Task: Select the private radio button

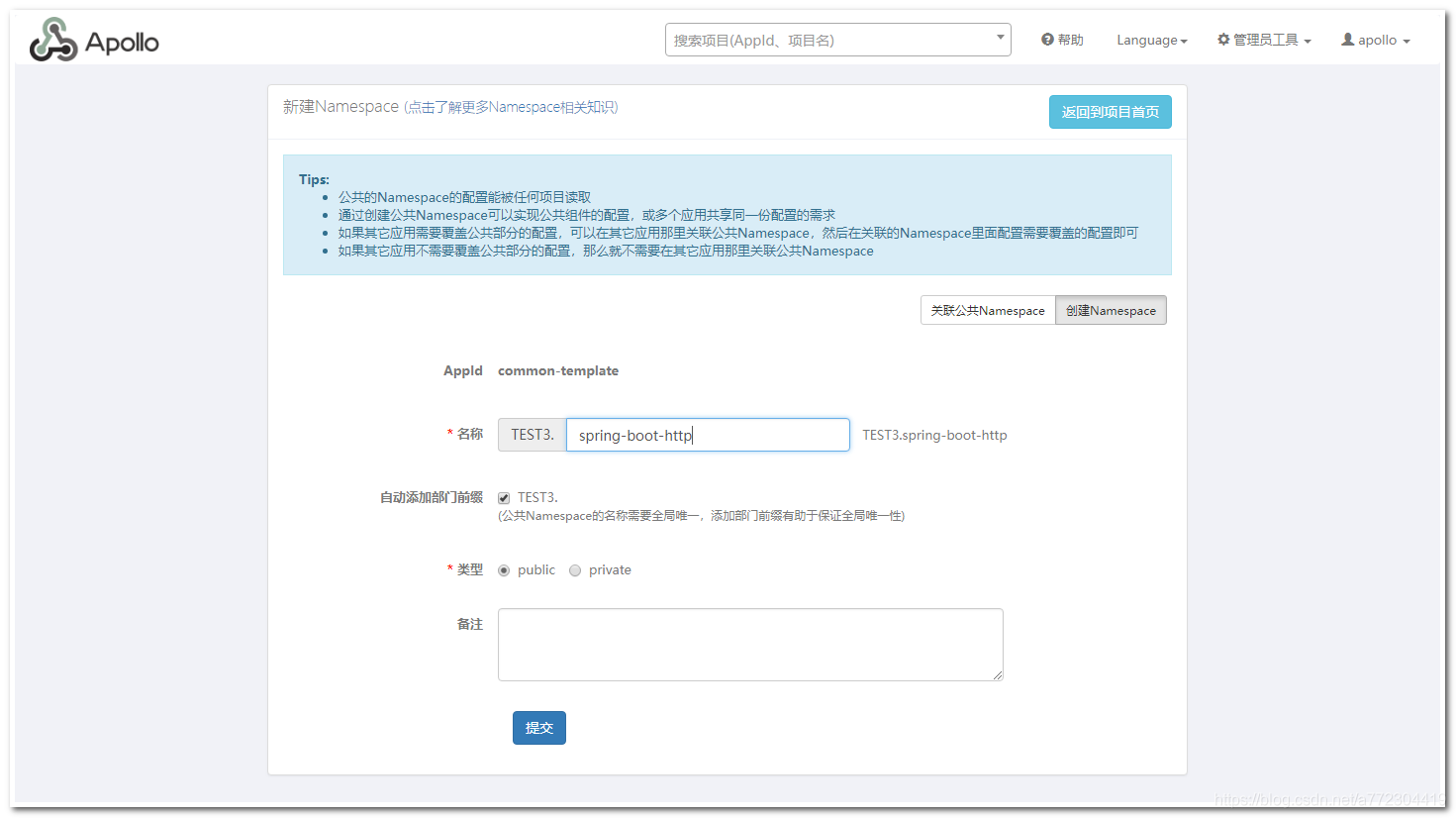Action: pyautogui.click(x=575, y=569)
